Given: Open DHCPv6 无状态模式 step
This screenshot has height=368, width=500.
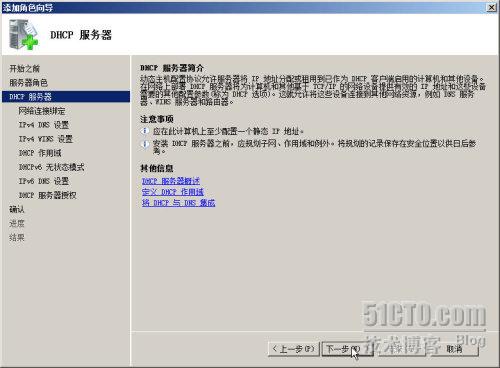Looking at the screenshot, I should tap(51, 167).
